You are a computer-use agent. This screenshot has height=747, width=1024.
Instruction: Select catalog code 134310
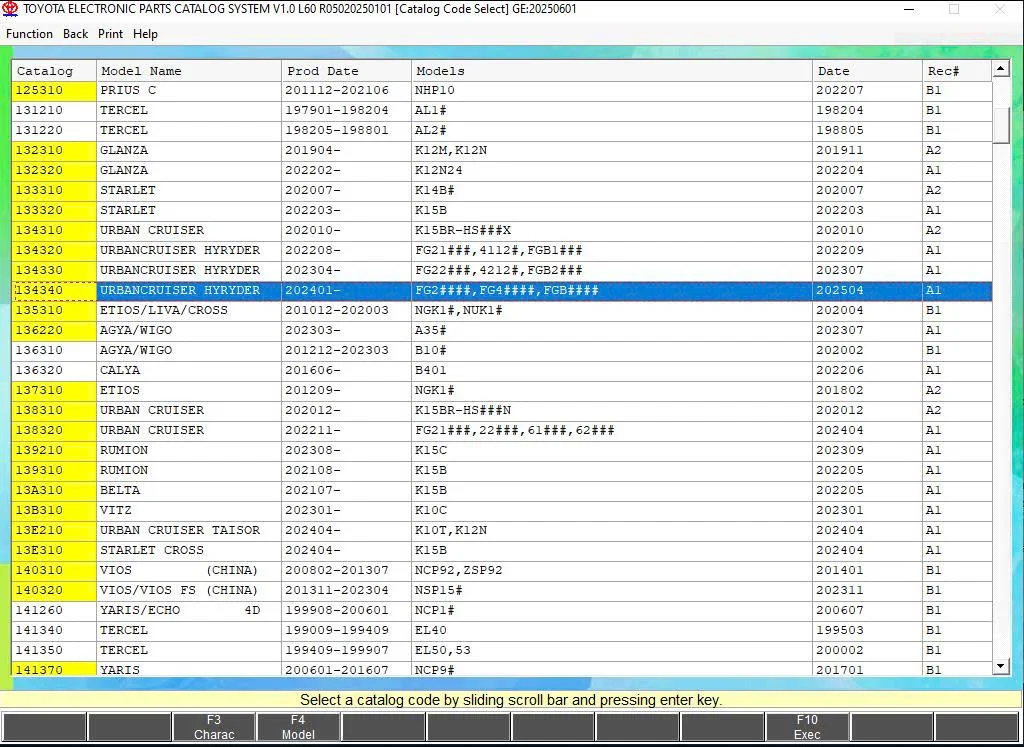pos(54,230)
